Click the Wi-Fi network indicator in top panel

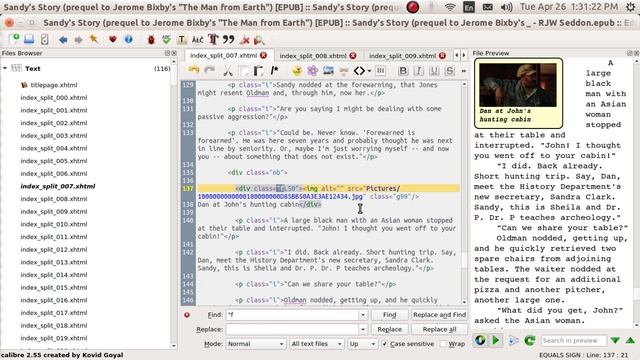coord(450,7)
